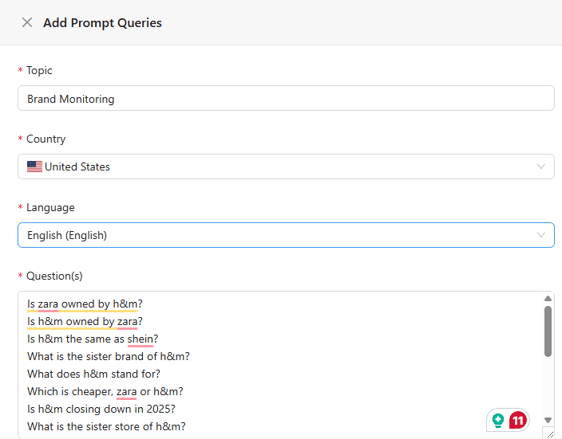Click line "What does h&m stand for?"

pos(94,374)
